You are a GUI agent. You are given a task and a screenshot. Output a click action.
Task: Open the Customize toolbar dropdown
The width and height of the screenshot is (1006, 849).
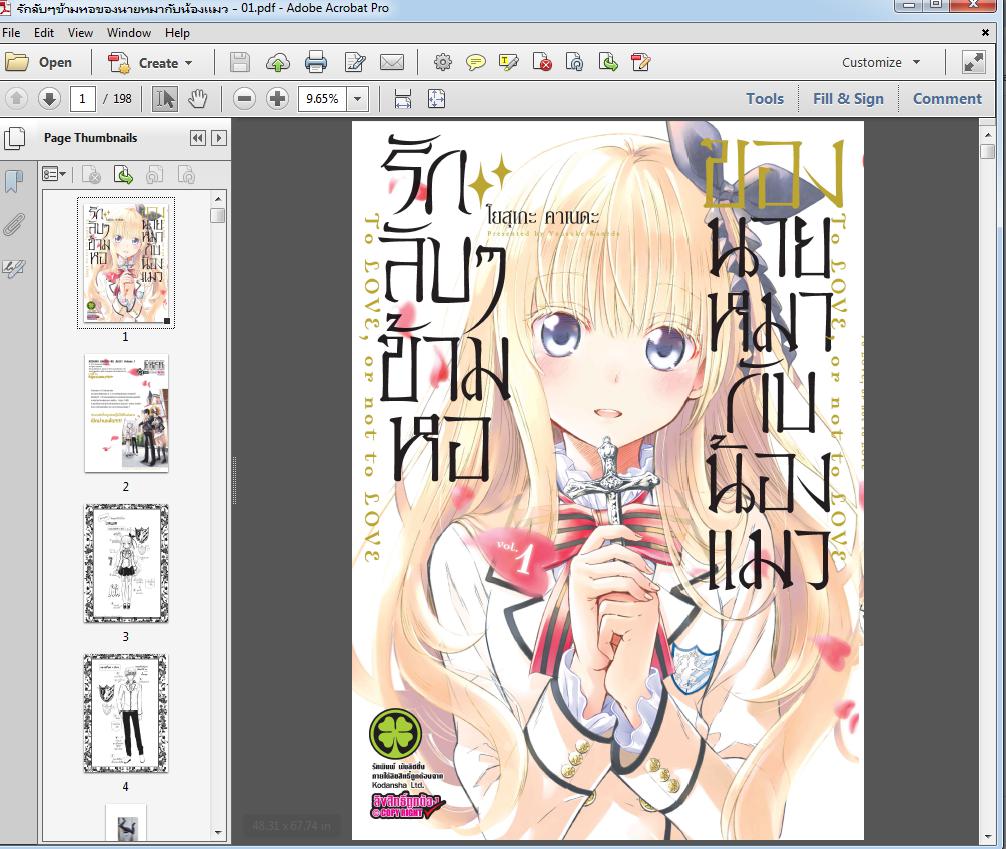coord(881,62)
